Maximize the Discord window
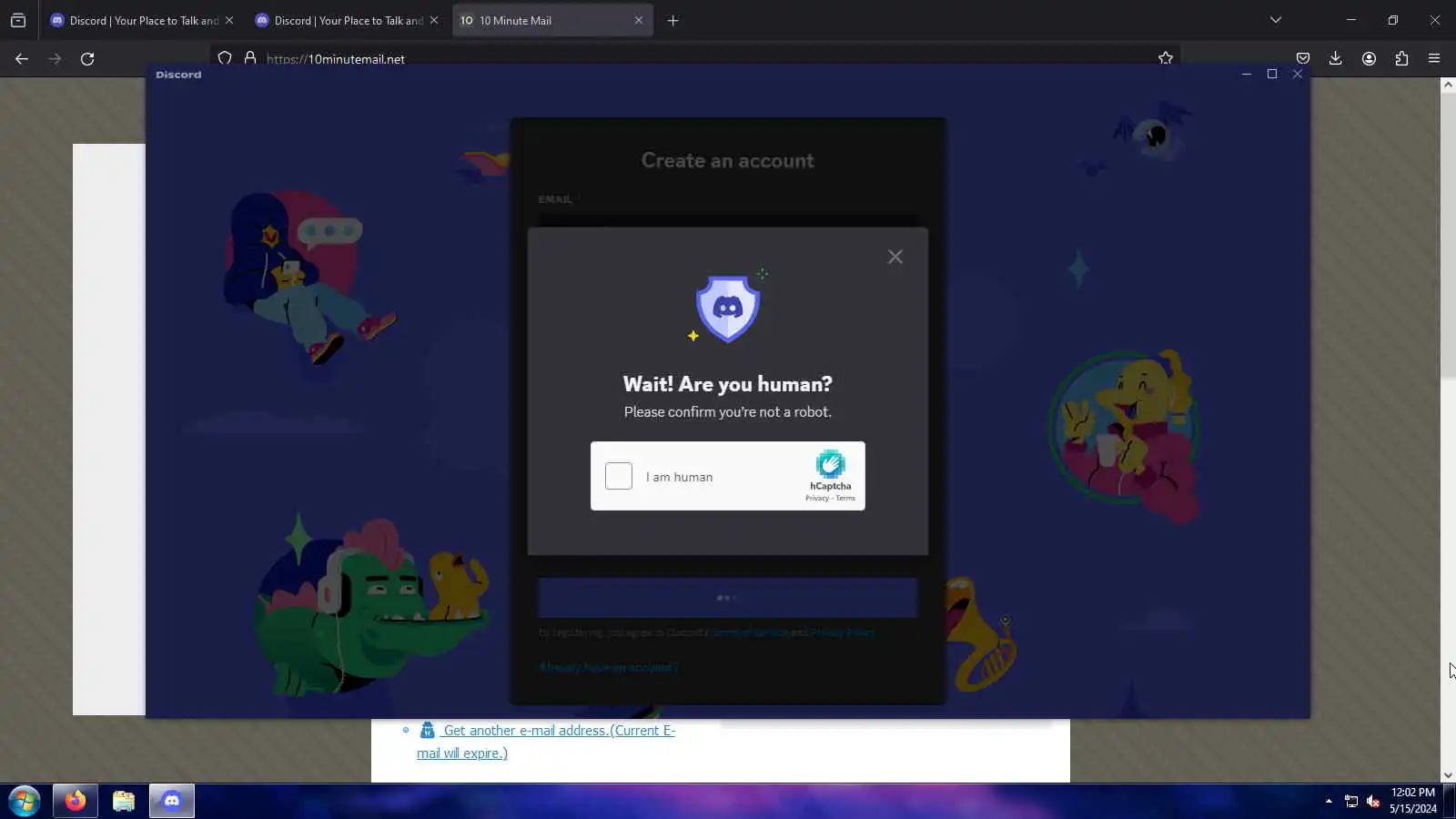Image resolution: width=1456 pixels, height=819 pixels. 1272,75
